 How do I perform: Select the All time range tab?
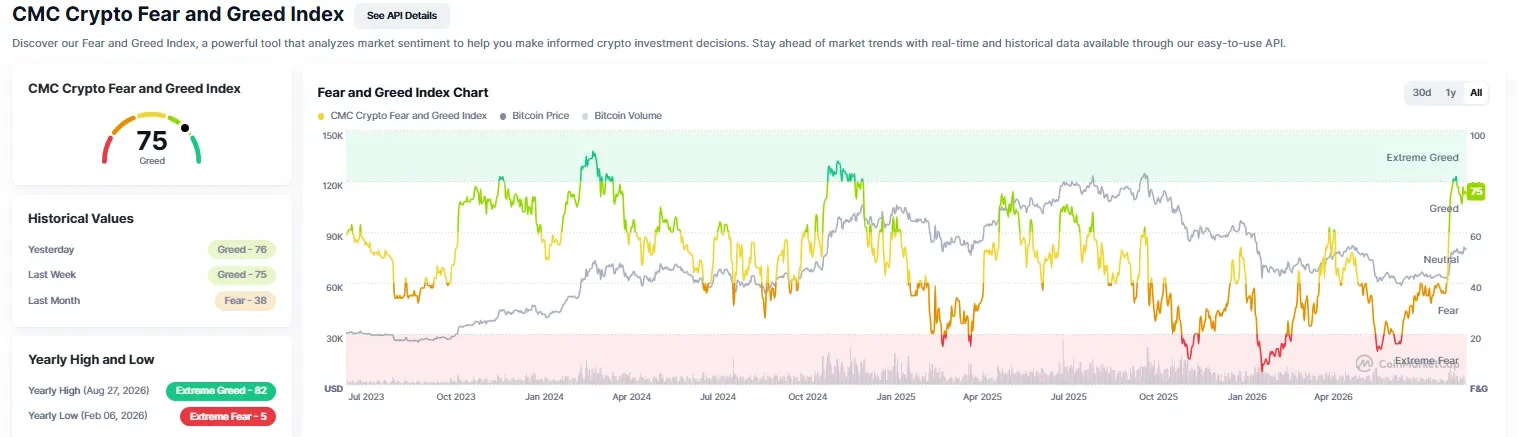(1476, 93)
